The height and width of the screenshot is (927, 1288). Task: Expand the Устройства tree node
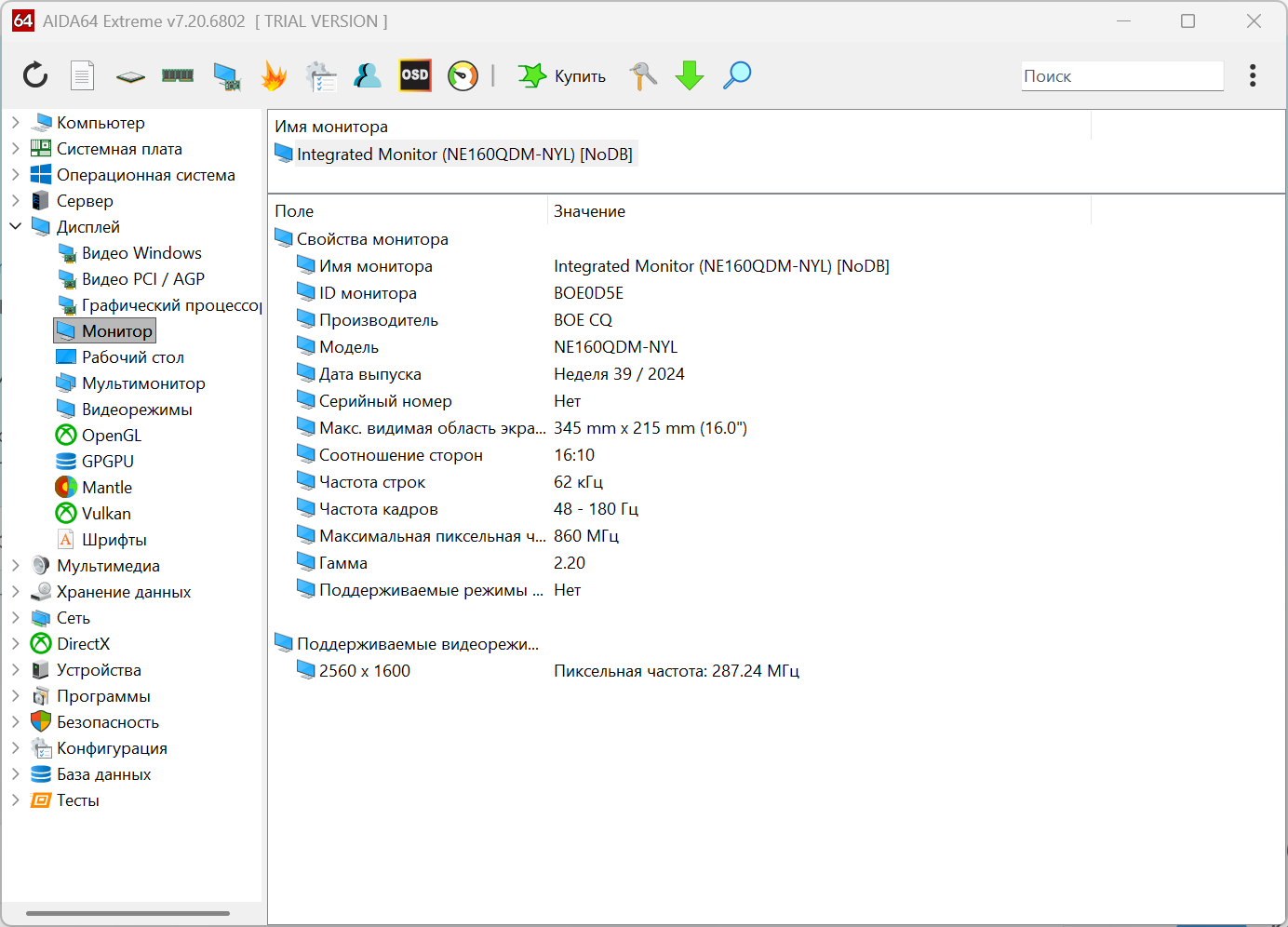click(x=15, y=669)
